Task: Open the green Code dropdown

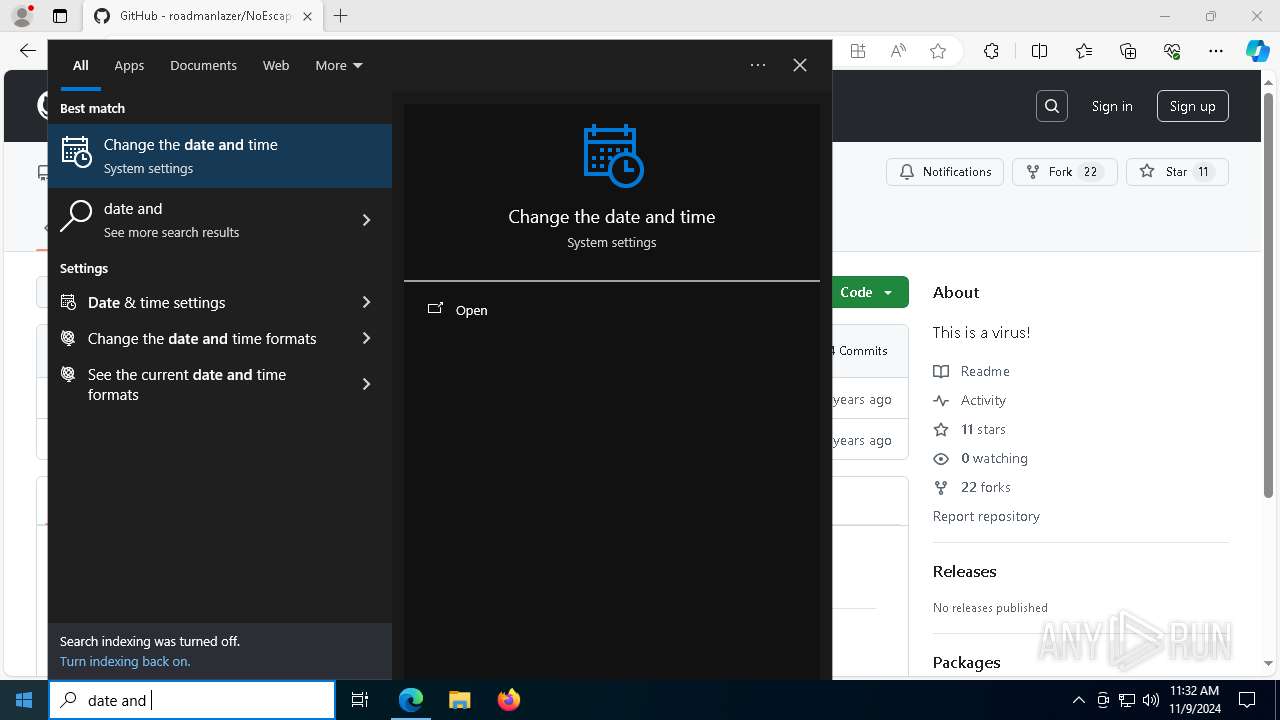Action: (866, 292)
